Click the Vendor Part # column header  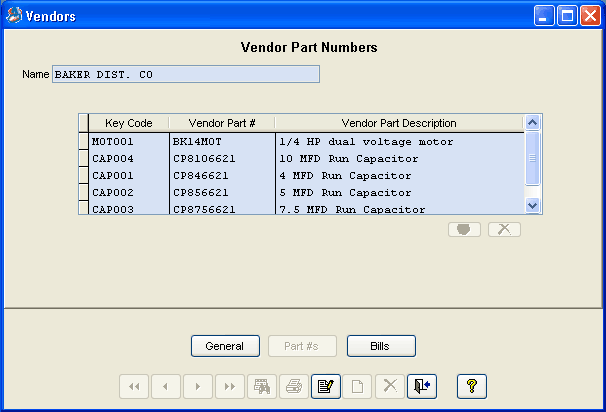coord(222,123)
